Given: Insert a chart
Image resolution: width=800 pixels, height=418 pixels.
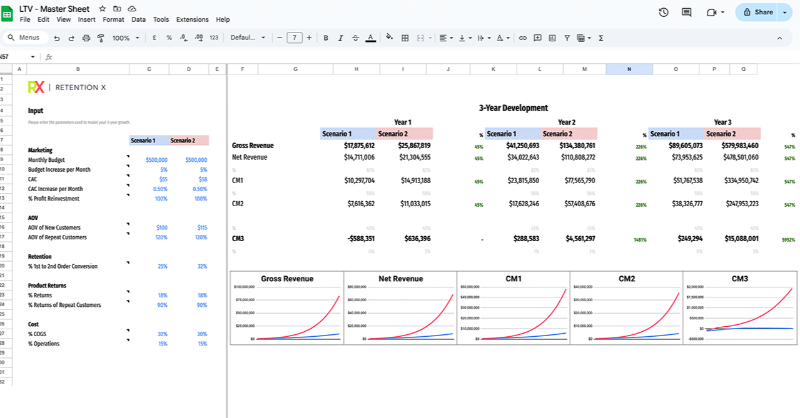Looking at the screenshot, I should [552, 38].
